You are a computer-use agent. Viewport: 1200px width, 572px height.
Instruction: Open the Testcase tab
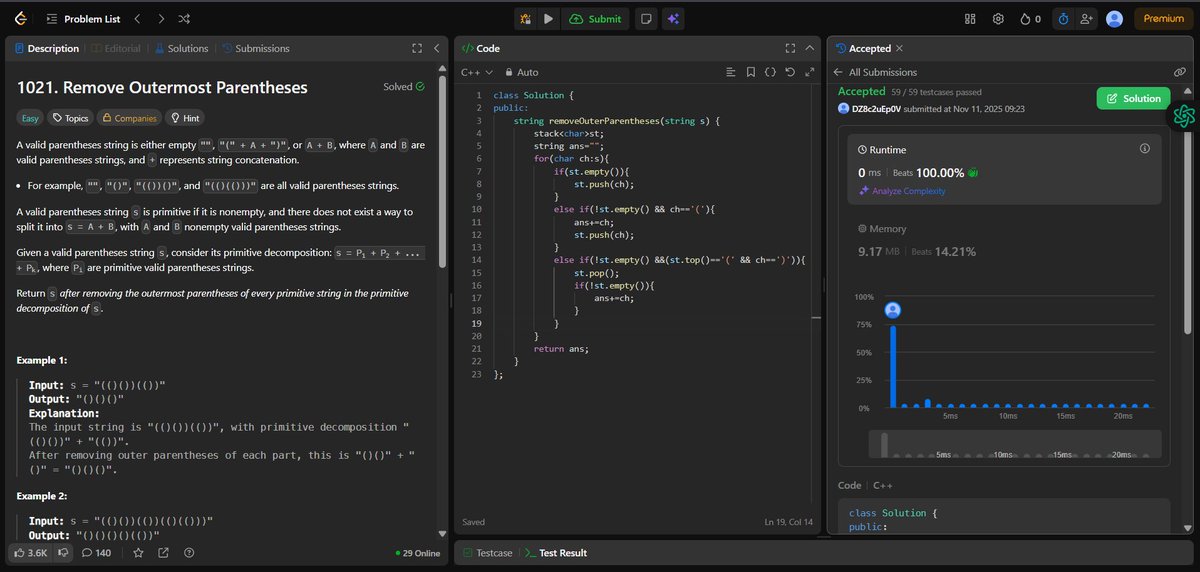coord(486,552)
